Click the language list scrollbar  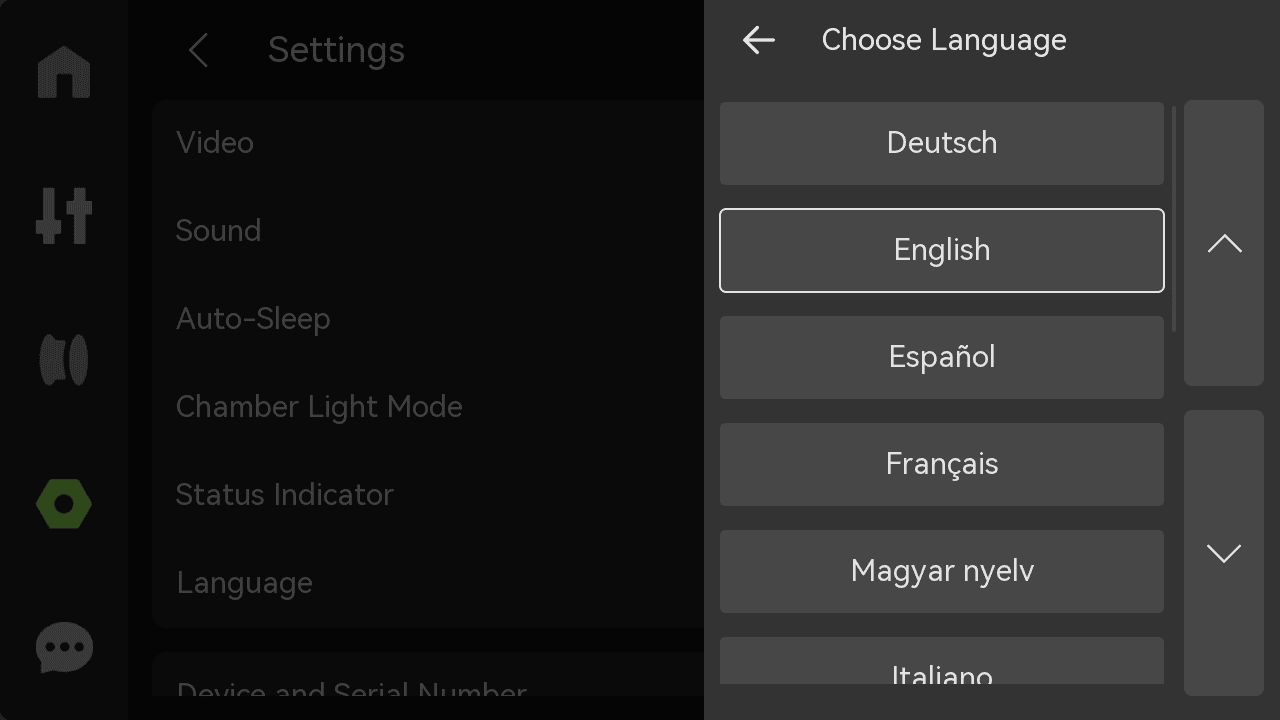[x=1173, y=220]
